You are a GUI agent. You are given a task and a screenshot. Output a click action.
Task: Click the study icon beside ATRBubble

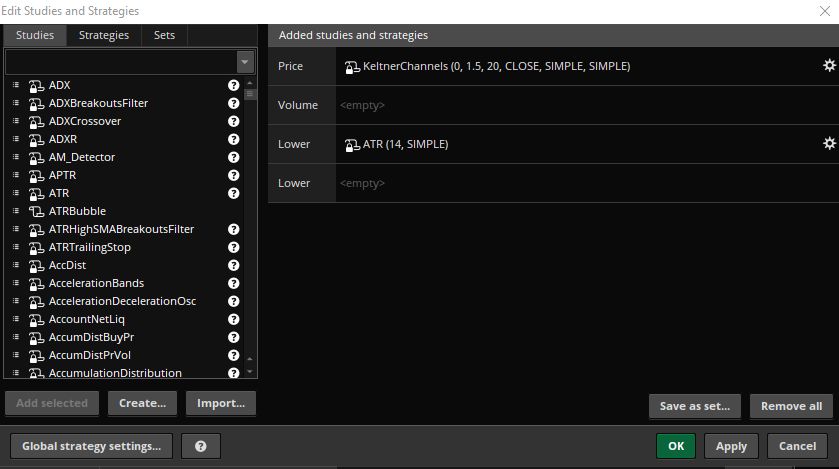tap(36, 211)
